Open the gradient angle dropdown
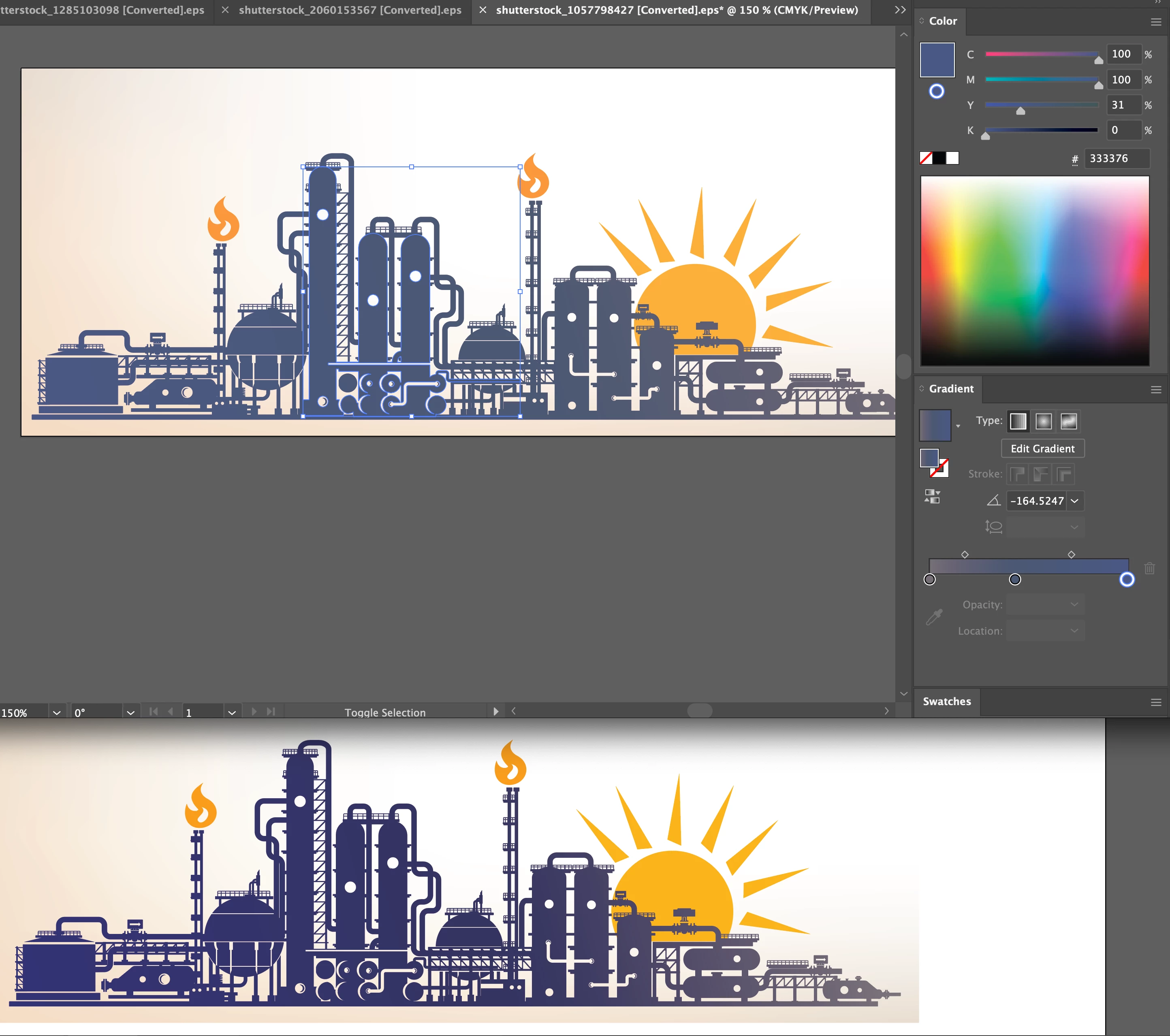Viewport: 1170px width, 1036px height. coord(1075,501)
